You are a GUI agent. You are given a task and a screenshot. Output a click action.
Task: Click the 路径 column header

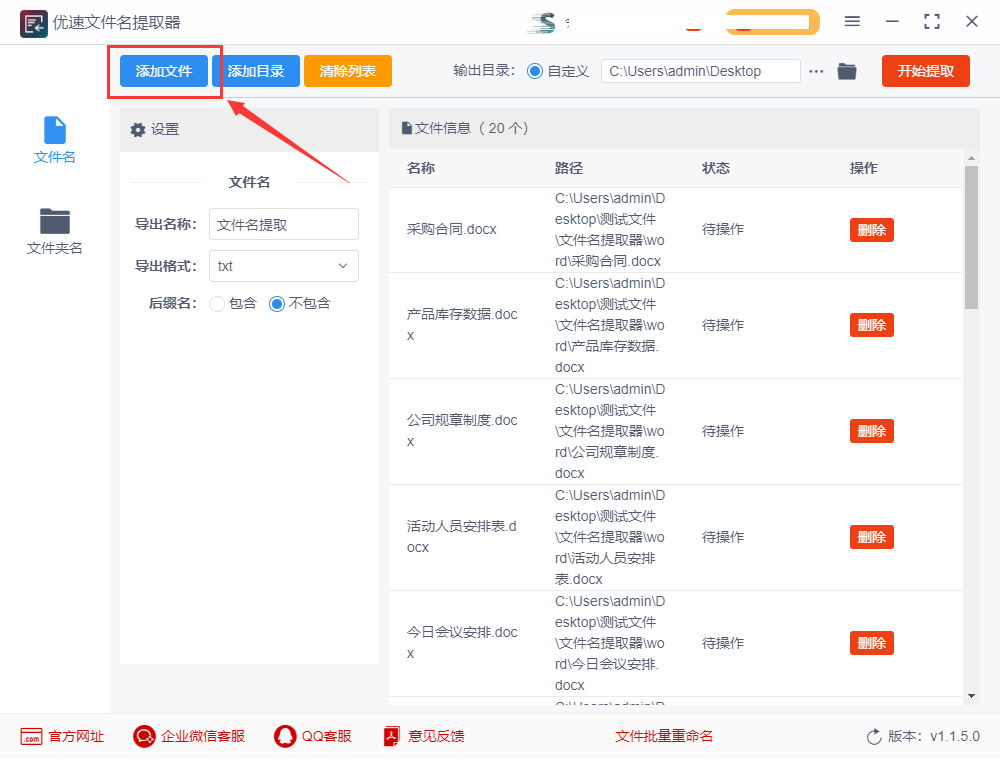[569, 168]
